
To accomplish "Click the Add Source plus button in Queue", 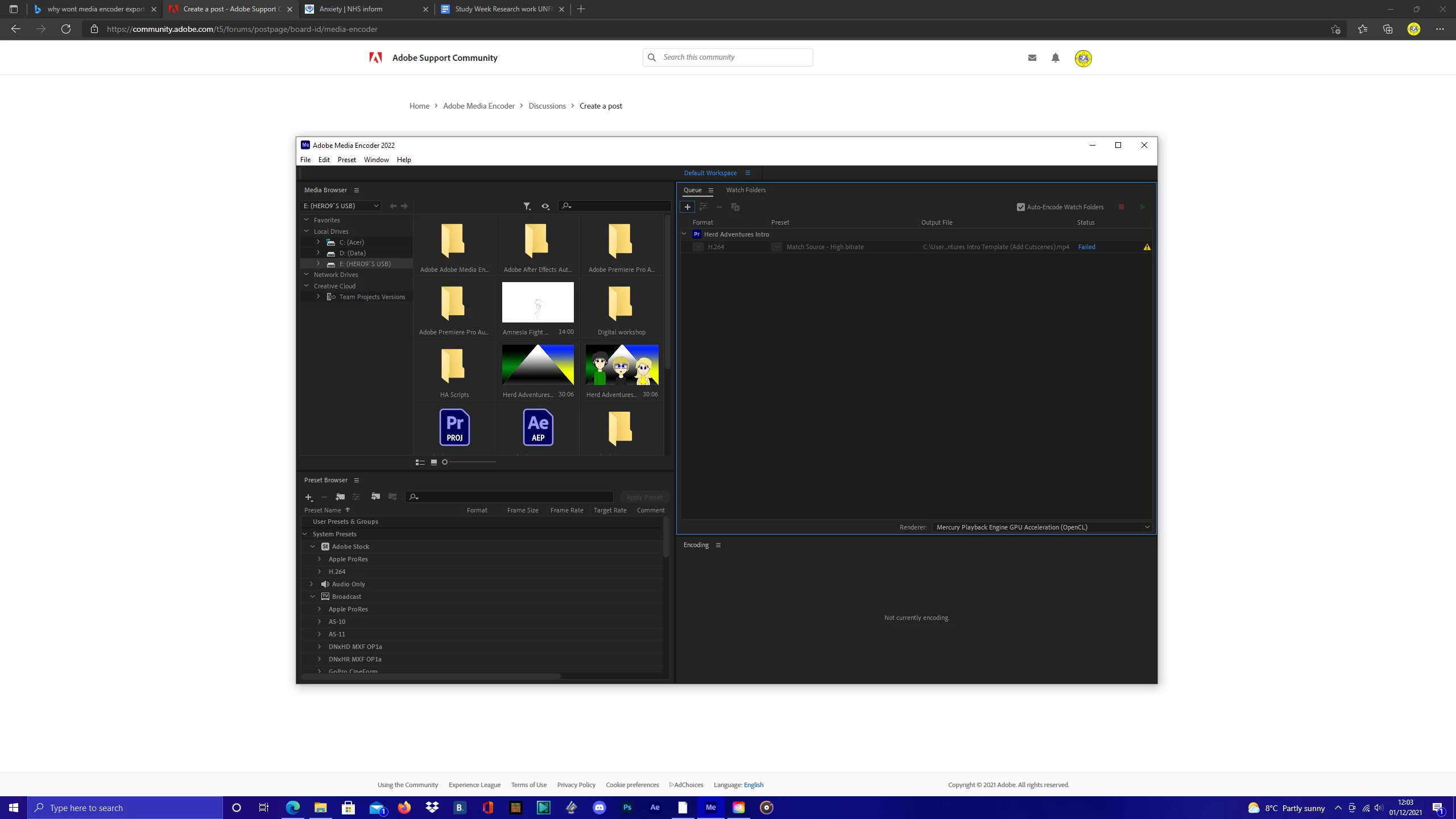I will click(x=687, y=207).
